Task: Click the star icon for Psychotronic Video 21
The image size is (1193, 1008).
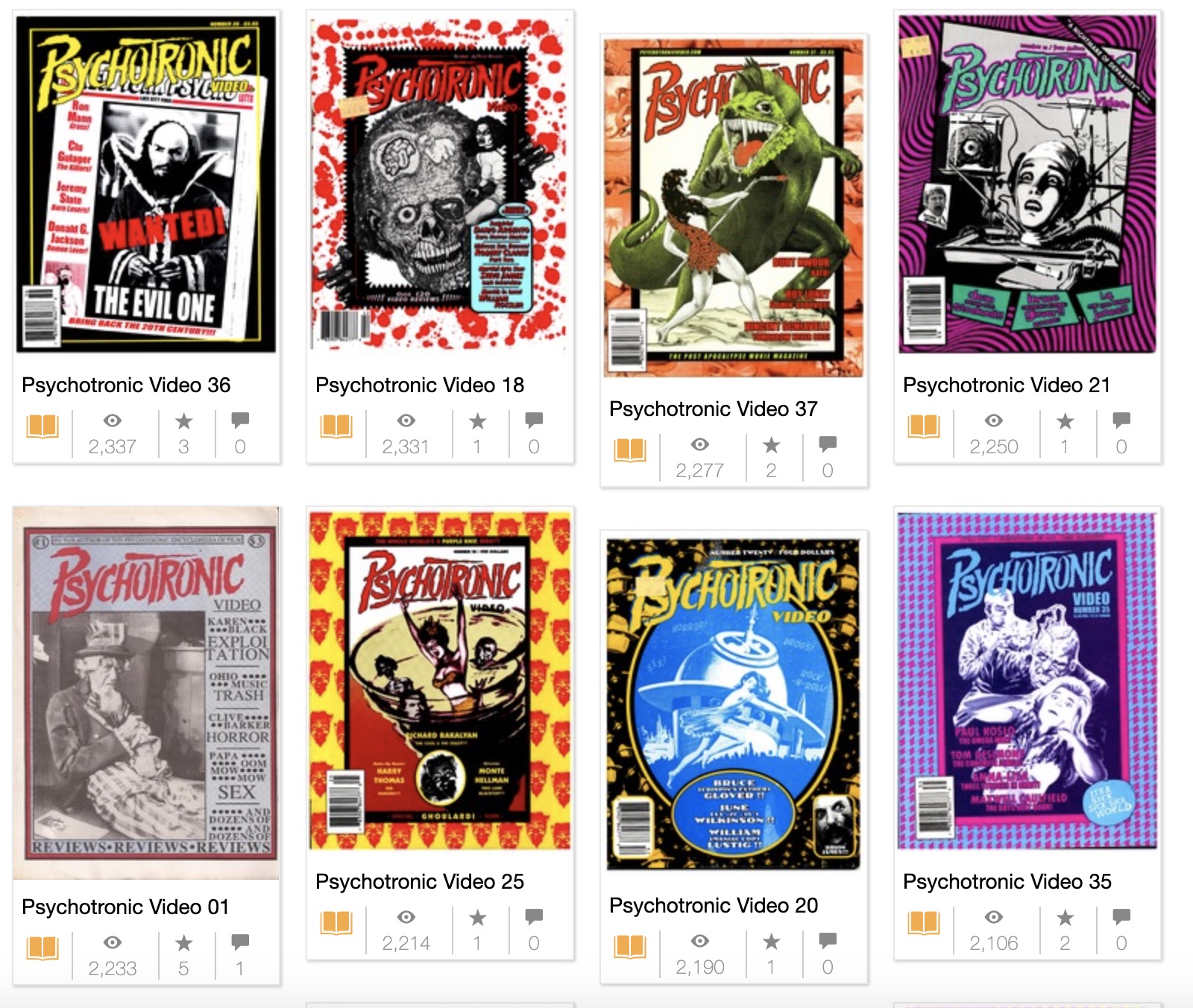Action: 1065,421
